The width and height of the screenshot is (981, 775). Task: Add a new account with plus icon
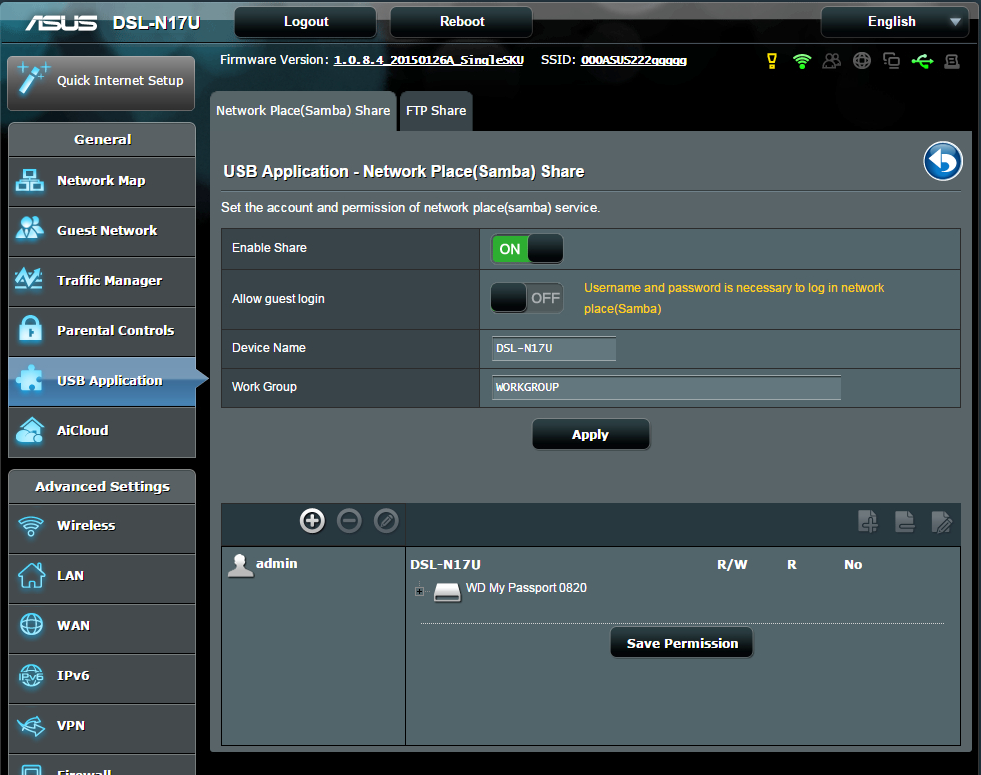[x=312, y=520]
